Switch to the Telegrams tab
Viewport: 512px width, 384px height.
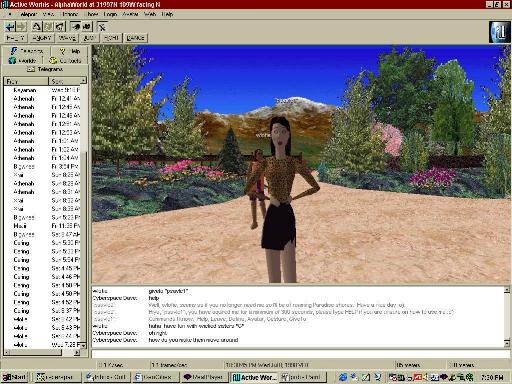[x=45, y=69]
